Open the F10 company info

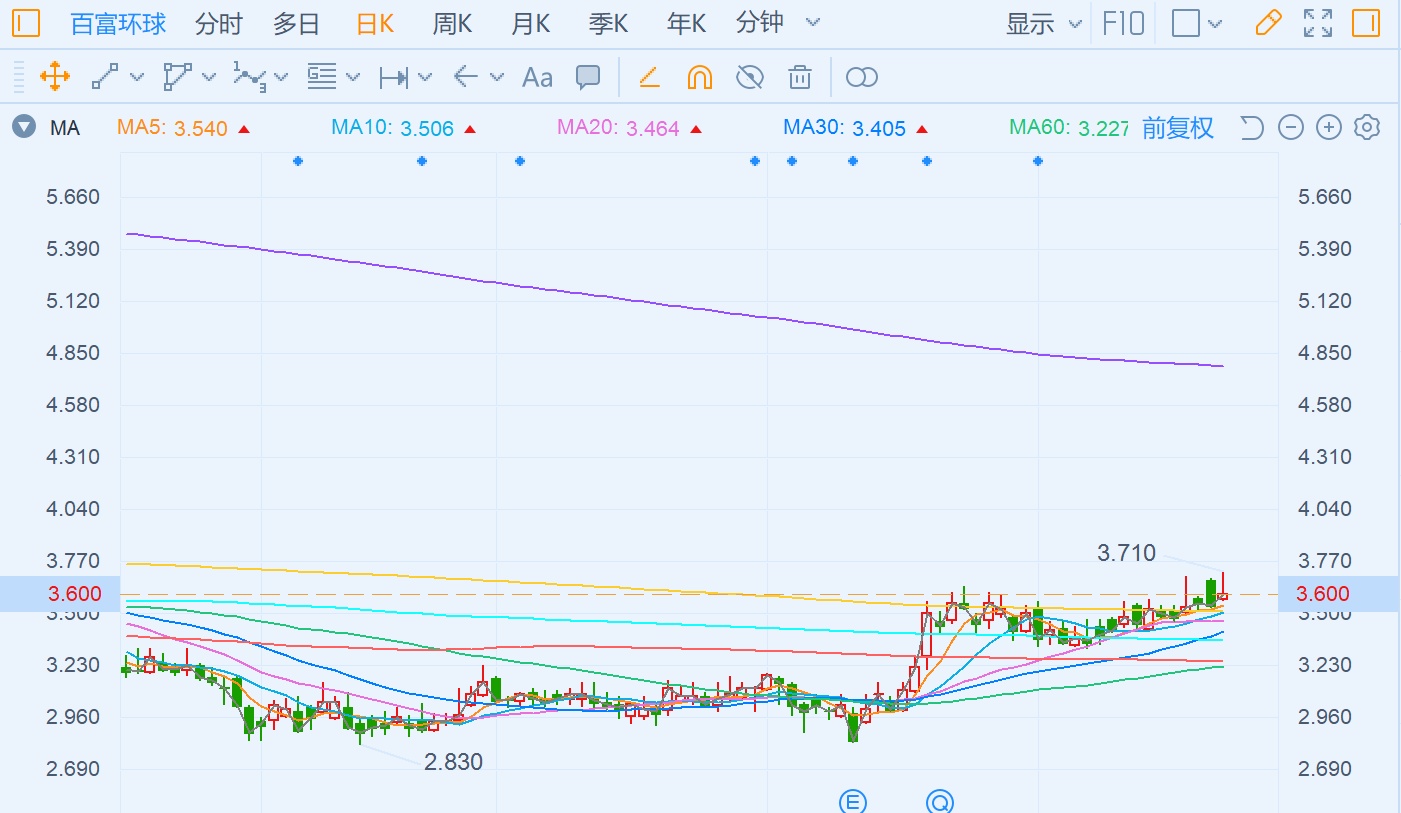coord(1123,23)
